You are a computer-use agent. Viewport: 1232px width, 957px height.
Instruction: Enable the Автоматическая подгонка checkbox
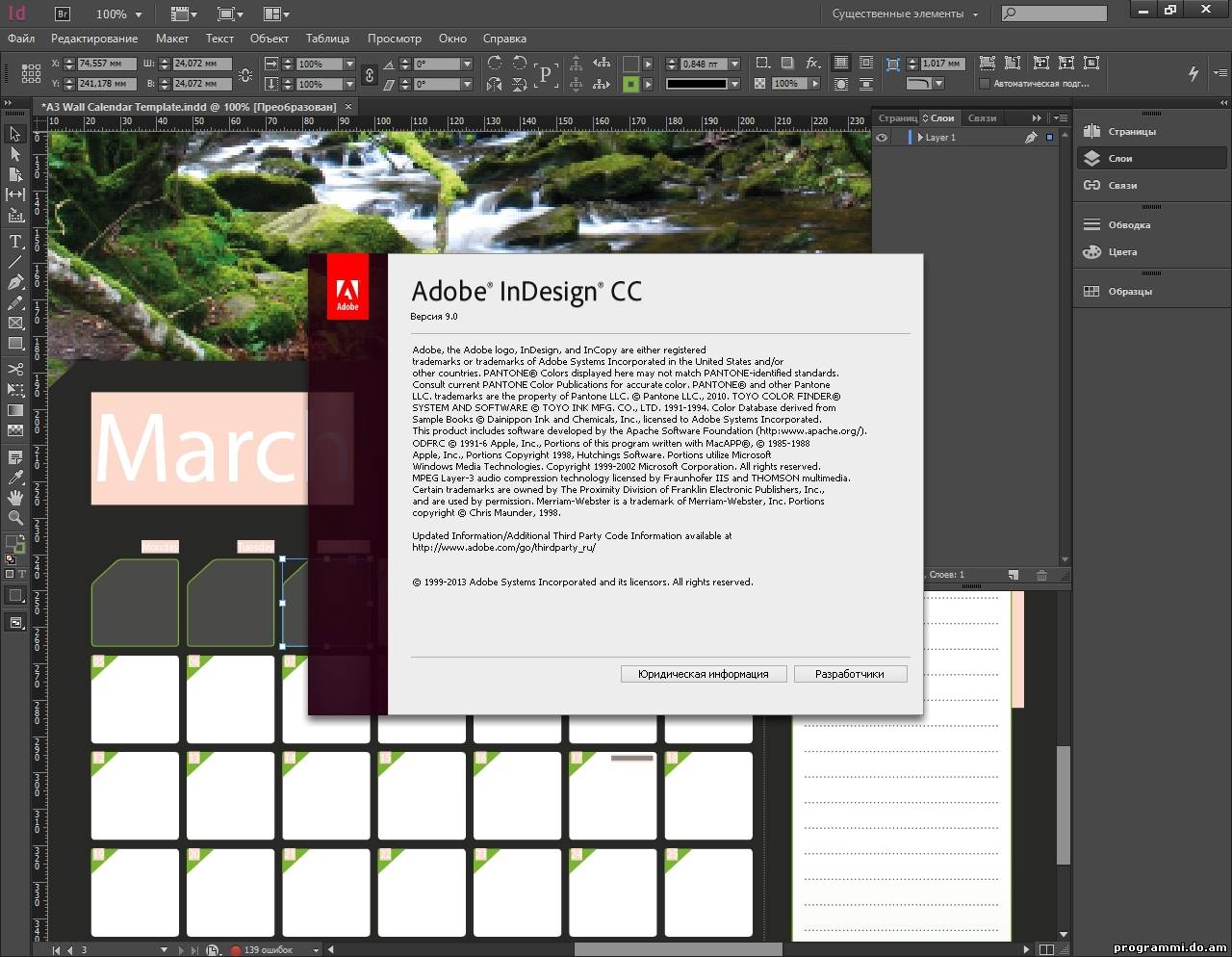pos(985,84)
